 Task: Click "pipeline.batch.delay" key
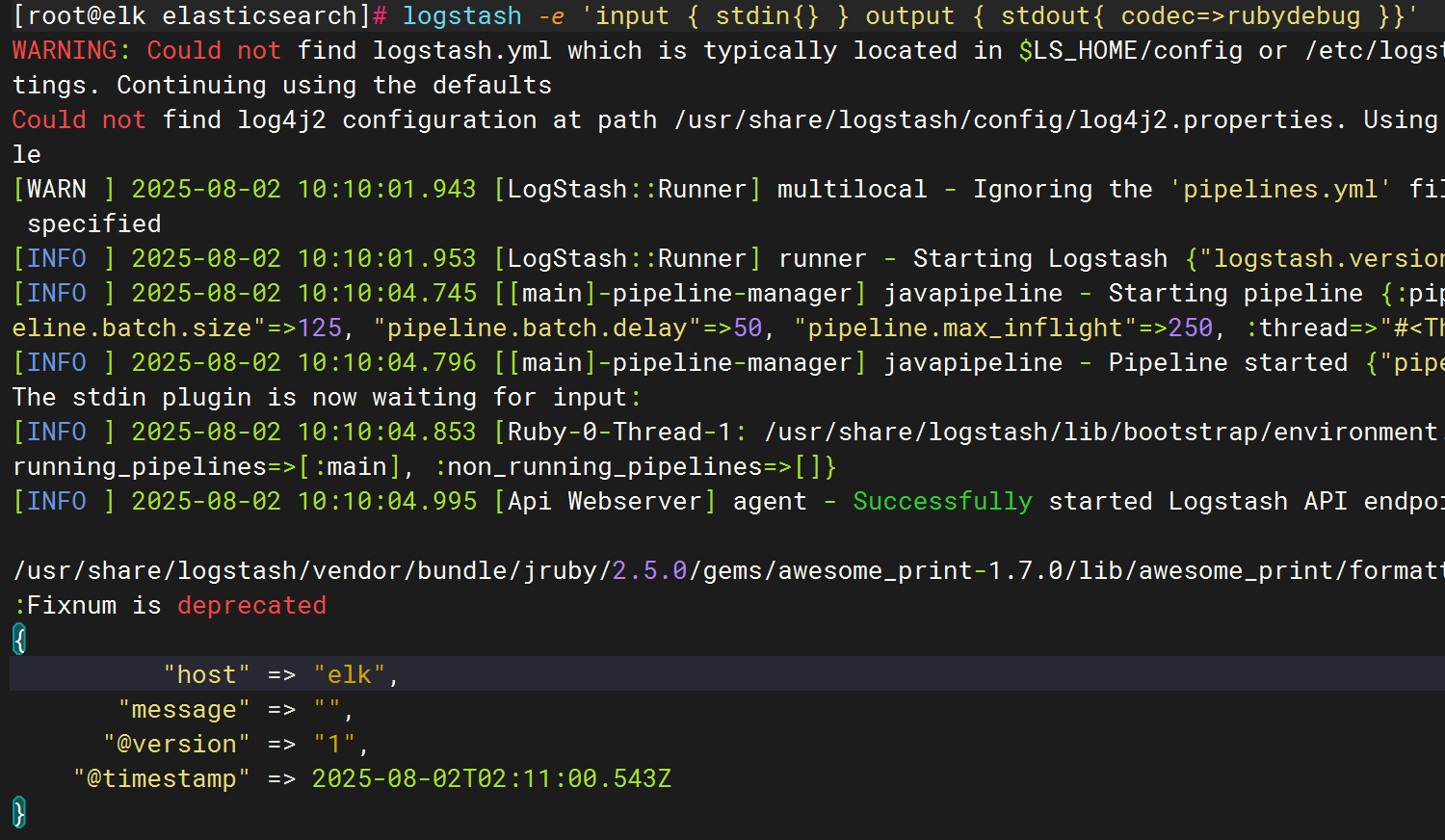(x=538, y=328)
